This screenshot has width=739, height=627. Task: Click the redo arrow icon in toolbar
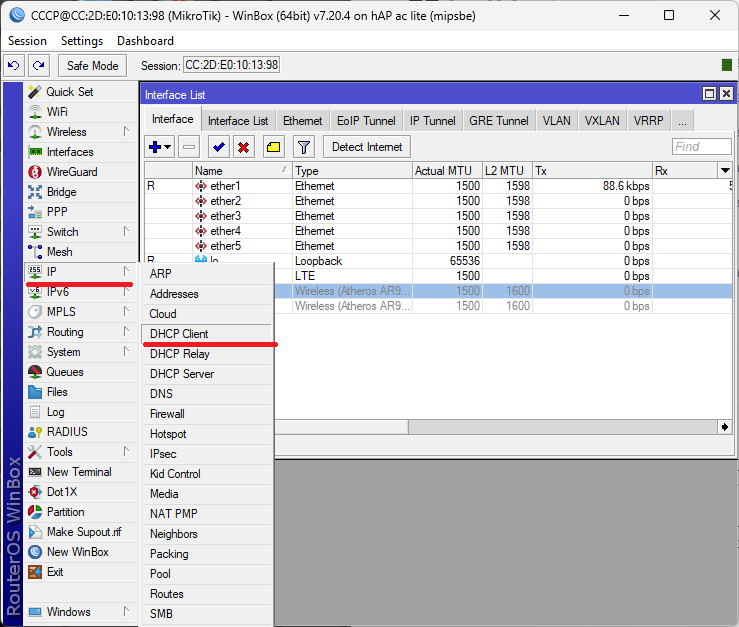point(38,65)
